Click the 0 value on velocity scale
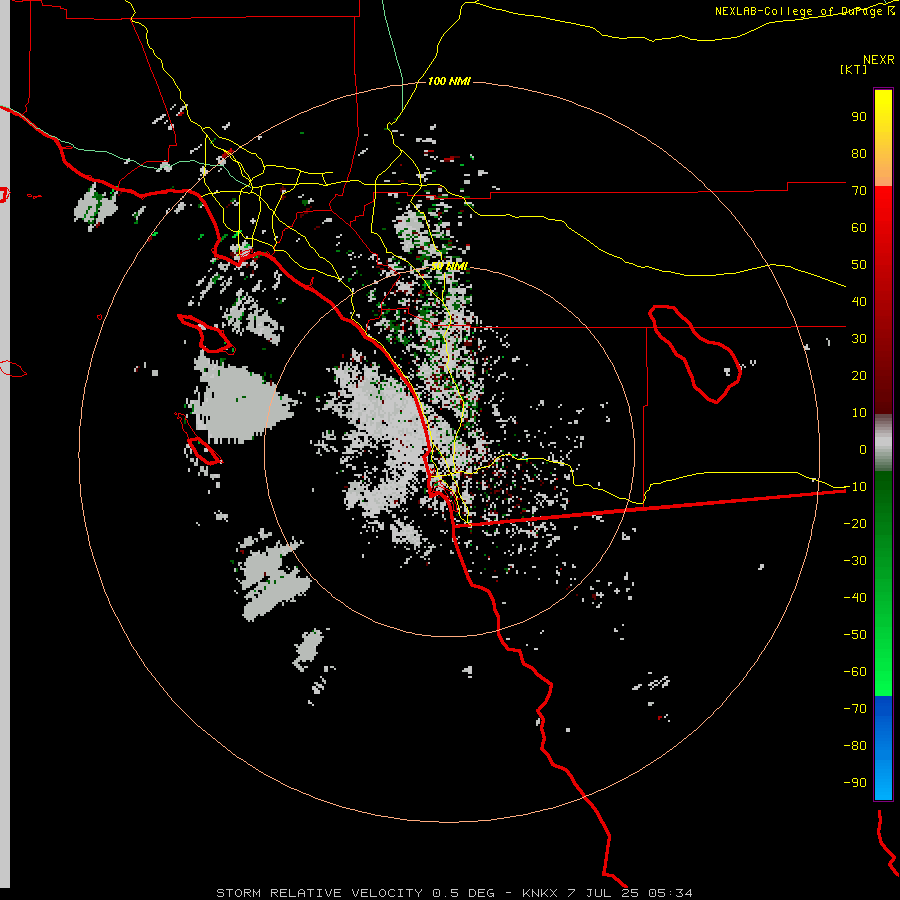This screenshot has height=900, width=900. [863, 449]
